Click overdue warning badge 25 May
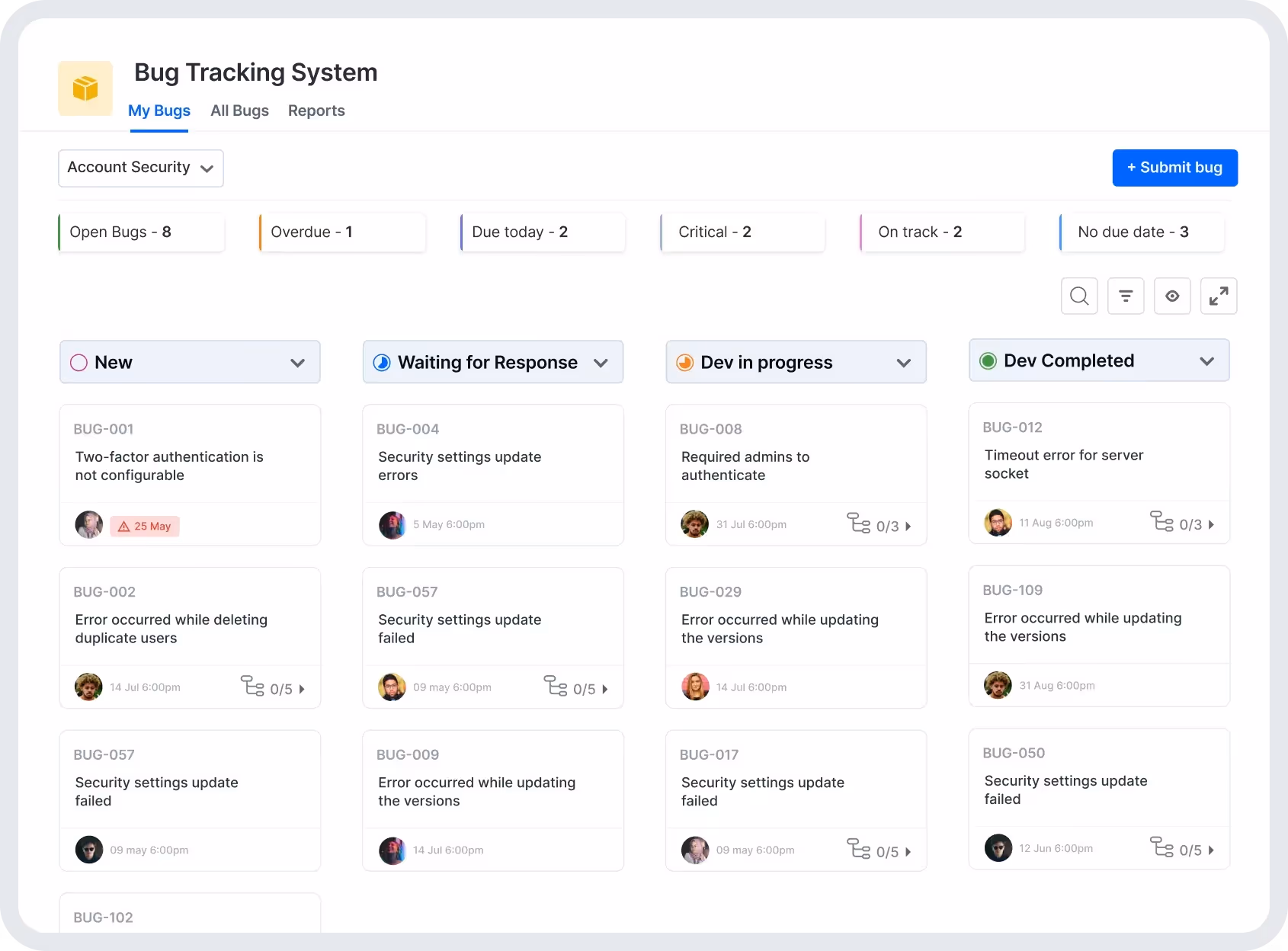This screenshot has width=1288, height=951. 145,526
